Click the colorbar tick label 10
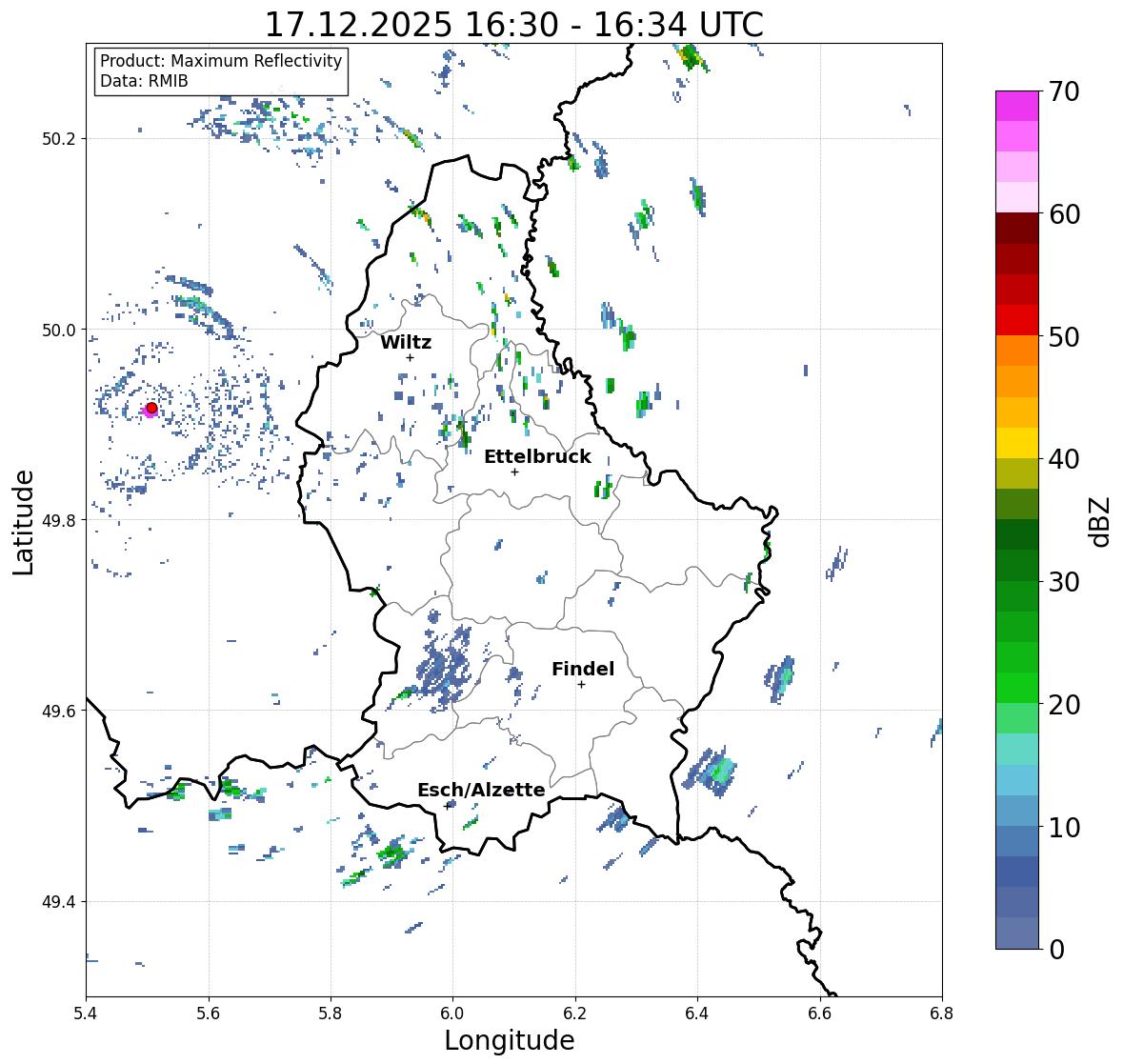Screen dimensions: 1123x1064 pos(1064,827)
